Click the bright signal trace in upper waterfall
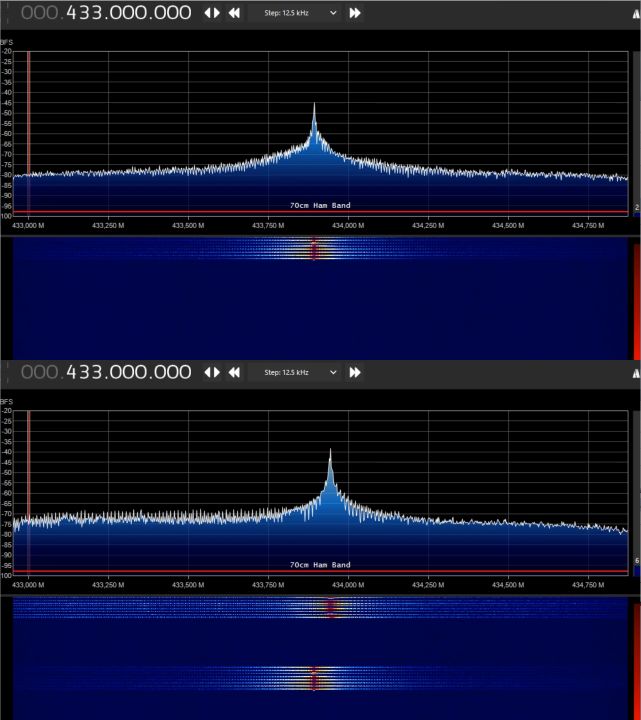Viewport: 641px width, 720px height. (314, 248)
